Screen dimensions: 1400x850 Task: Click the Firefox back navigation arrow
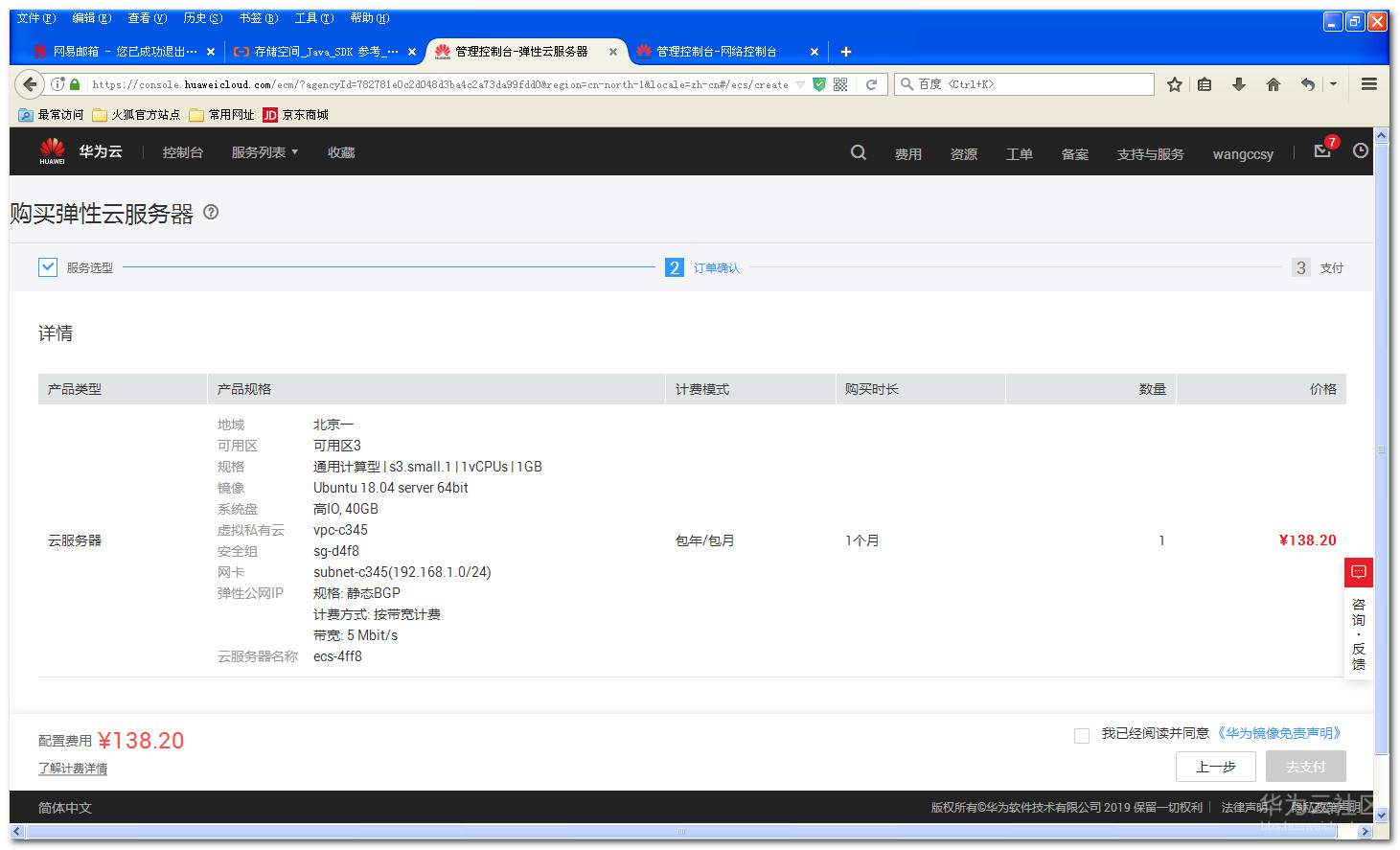[x=30, y=84]
